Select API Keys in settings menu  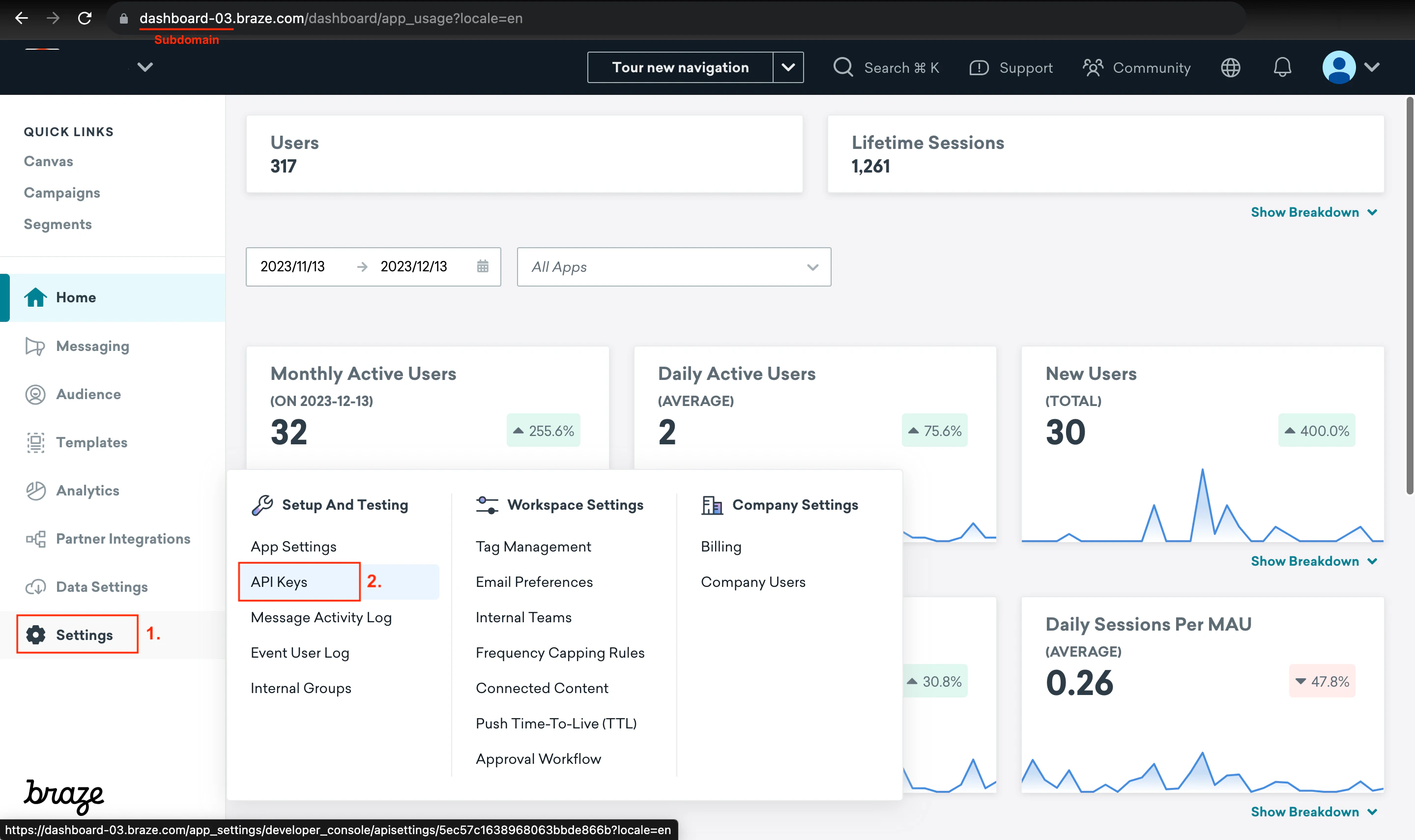(279, 581)
